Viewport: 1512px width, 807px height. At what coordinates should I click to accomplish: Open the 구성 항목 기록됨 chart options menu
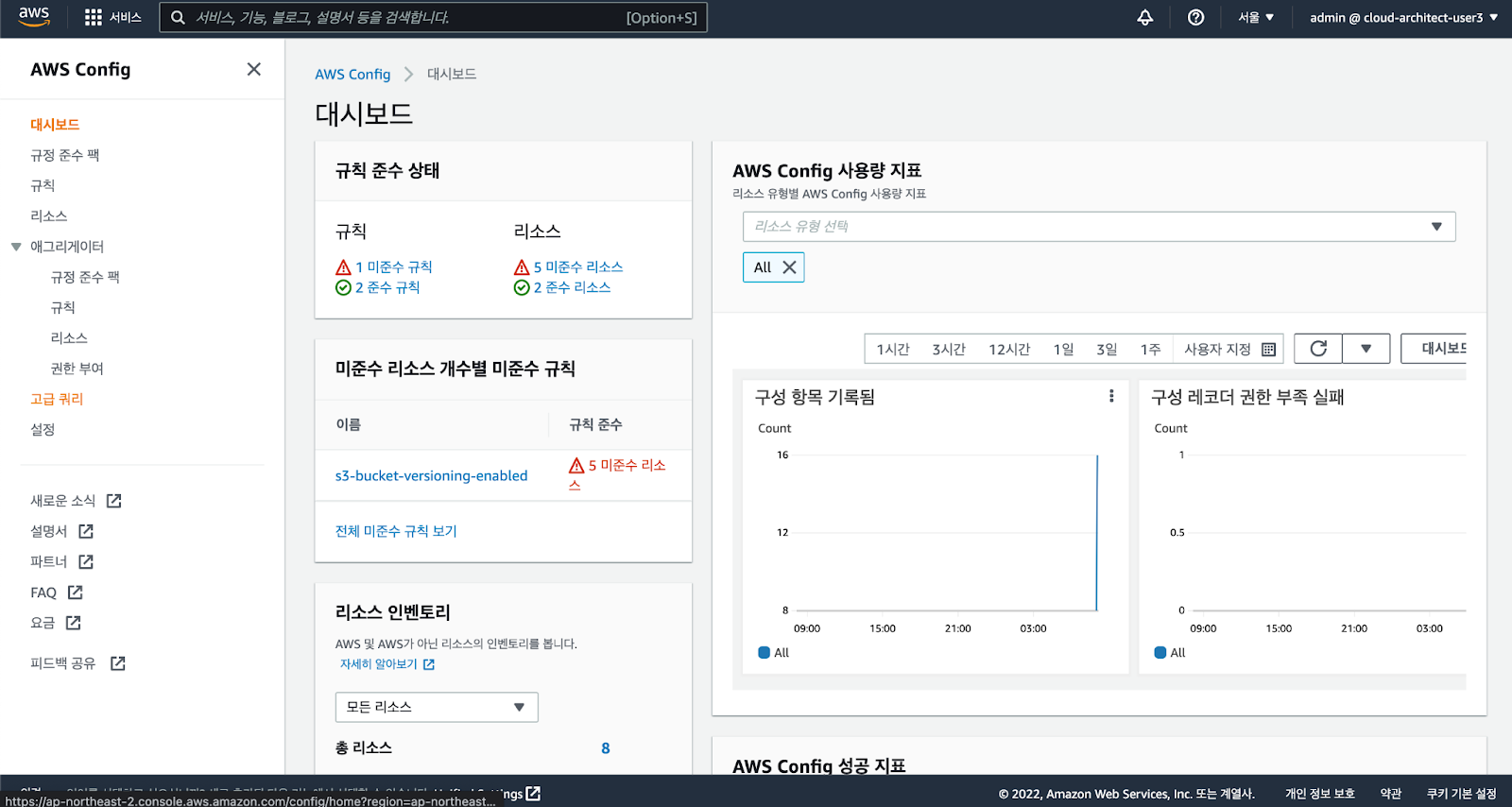[x=1111, y=396]
